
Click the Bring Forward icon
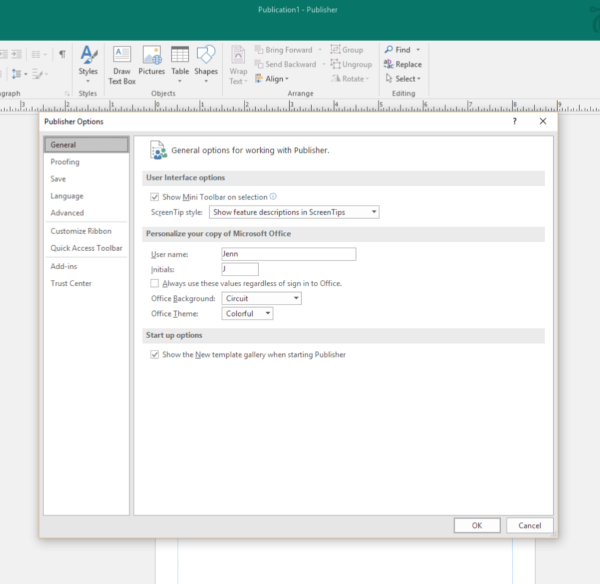point(259,50)
